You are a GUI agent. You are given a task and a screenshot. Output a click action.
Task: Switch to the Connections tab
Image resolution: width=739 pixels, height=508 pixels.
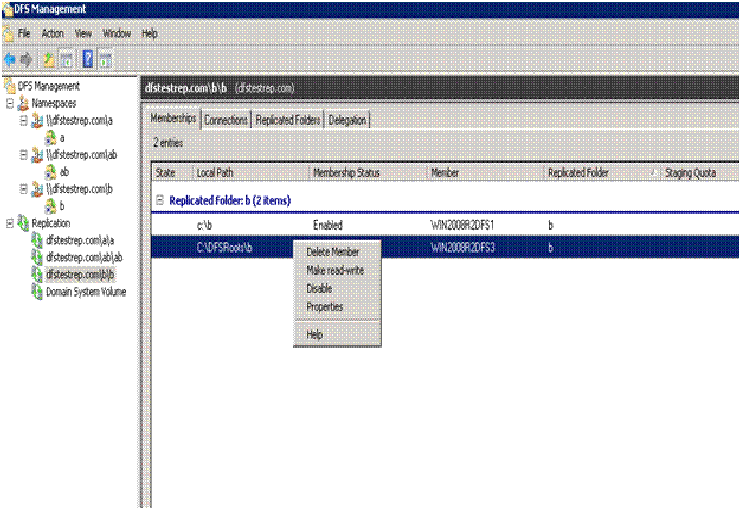[226, 120]
